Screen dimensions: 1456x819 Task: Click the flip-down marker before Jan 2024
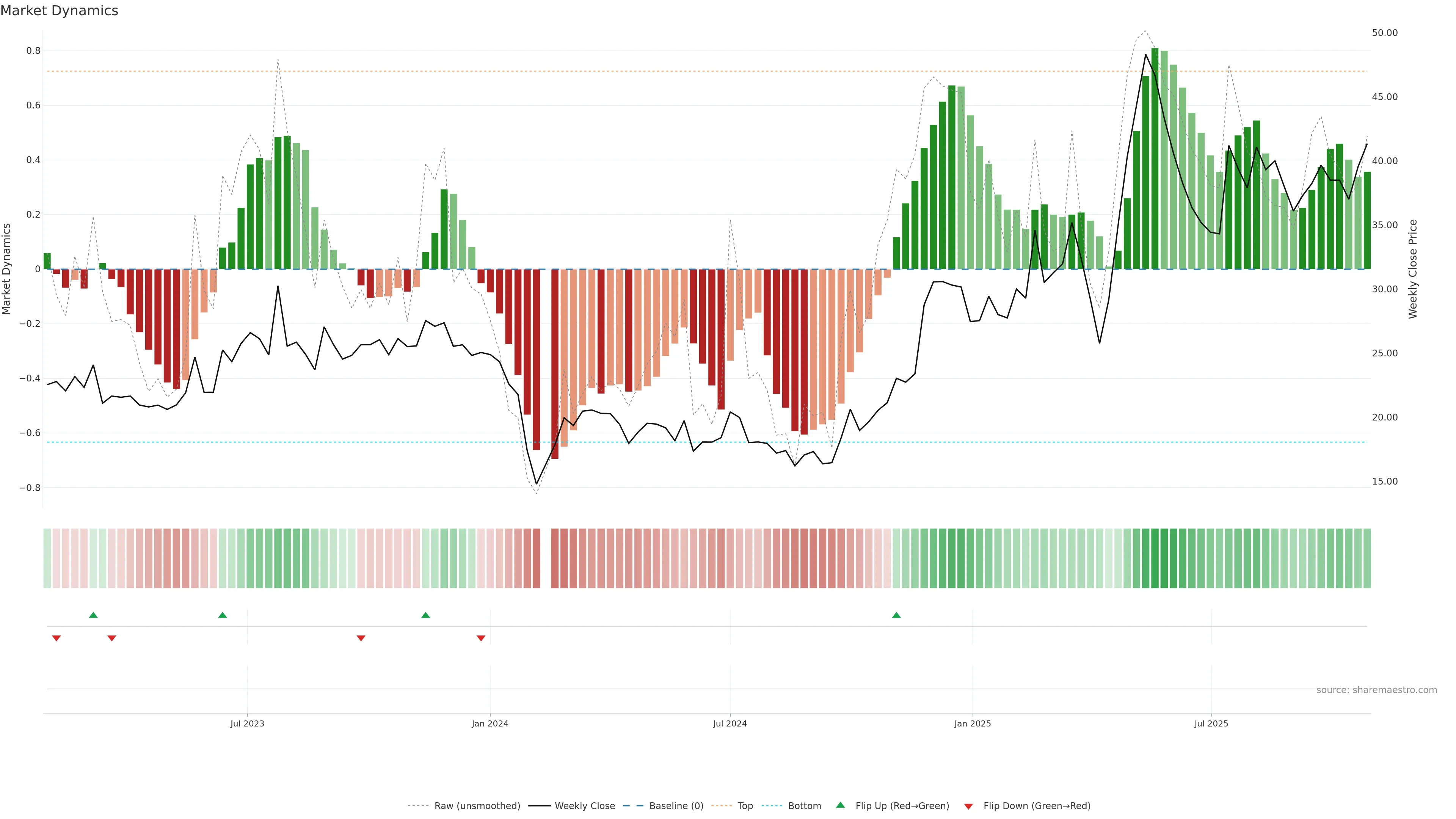481,638
